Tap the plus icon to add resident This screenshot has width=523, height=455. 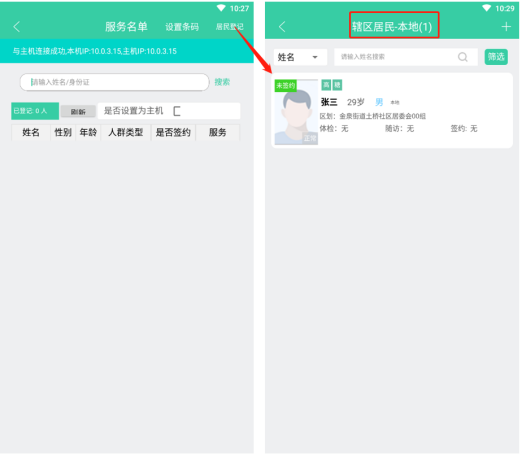506,27
